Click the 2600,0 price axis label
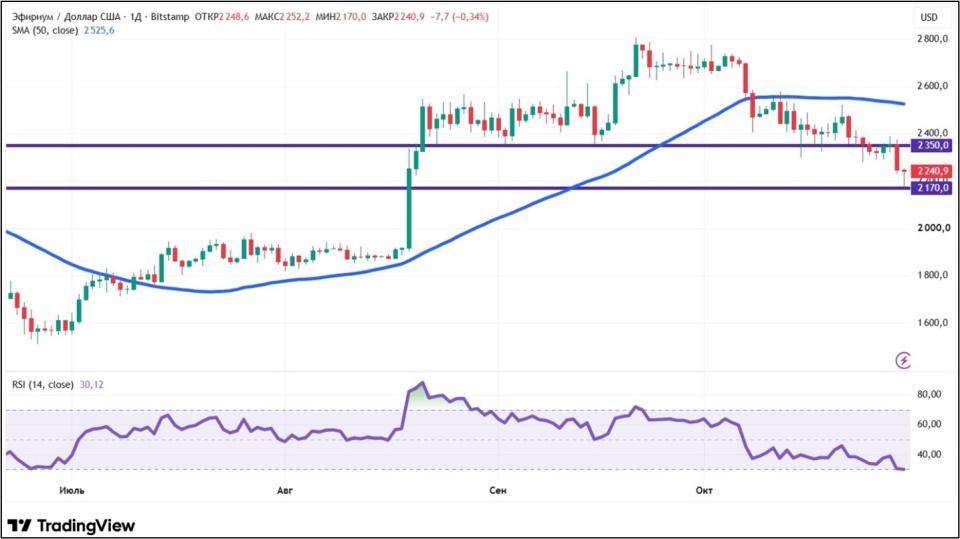The width and height of the screenshot is (960, 539). (x=934, y=86)
